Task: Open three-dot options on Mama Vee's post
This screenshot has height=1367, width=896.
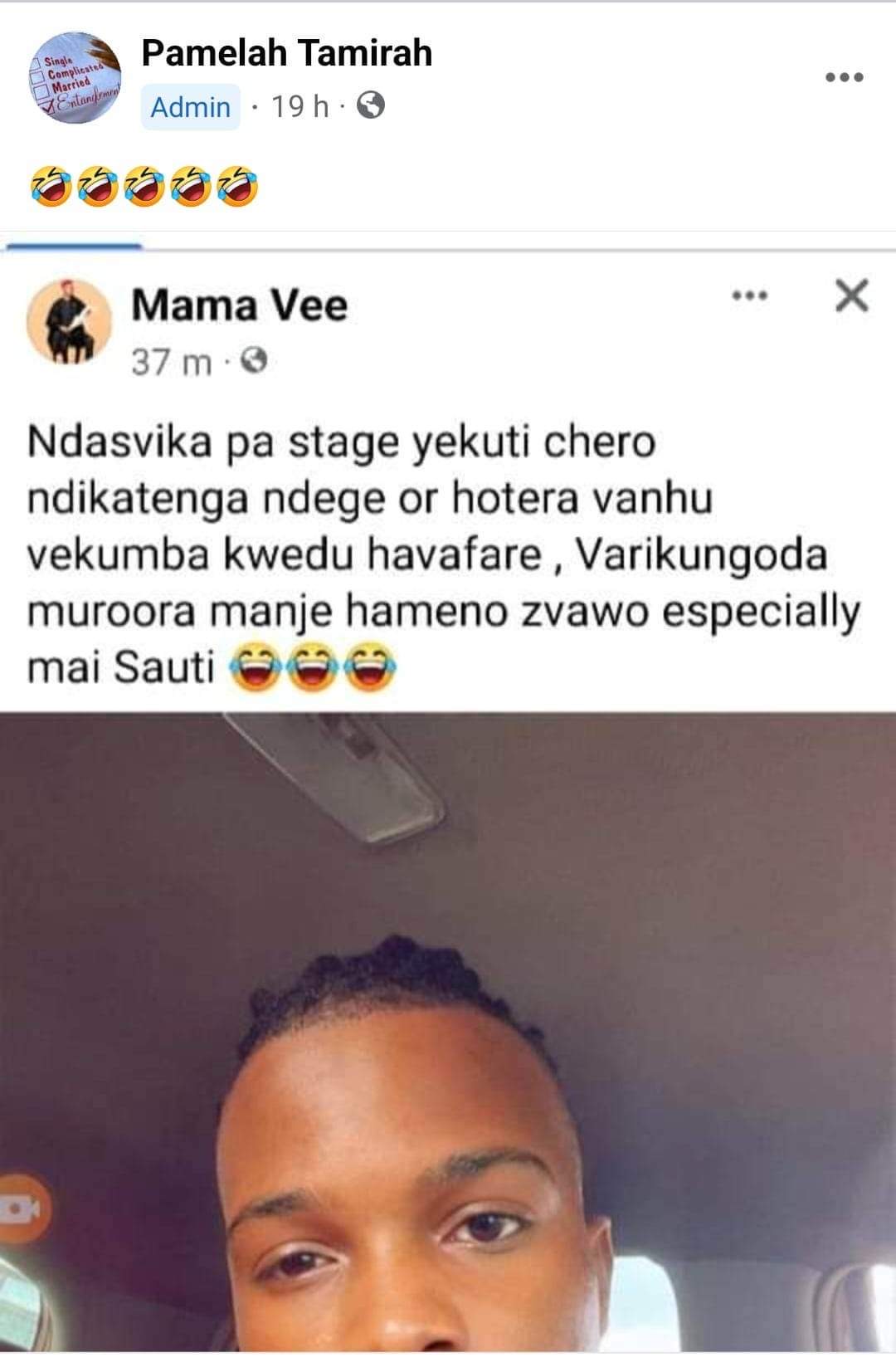Action: 749,295
